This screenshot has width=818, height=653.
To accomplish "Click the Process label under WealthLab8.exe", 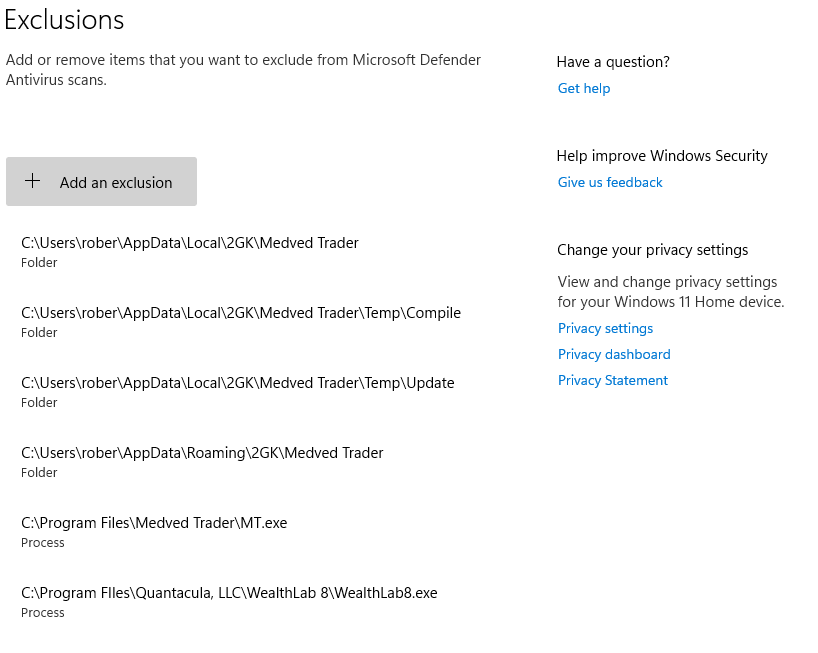I will (x=43, y=613).
